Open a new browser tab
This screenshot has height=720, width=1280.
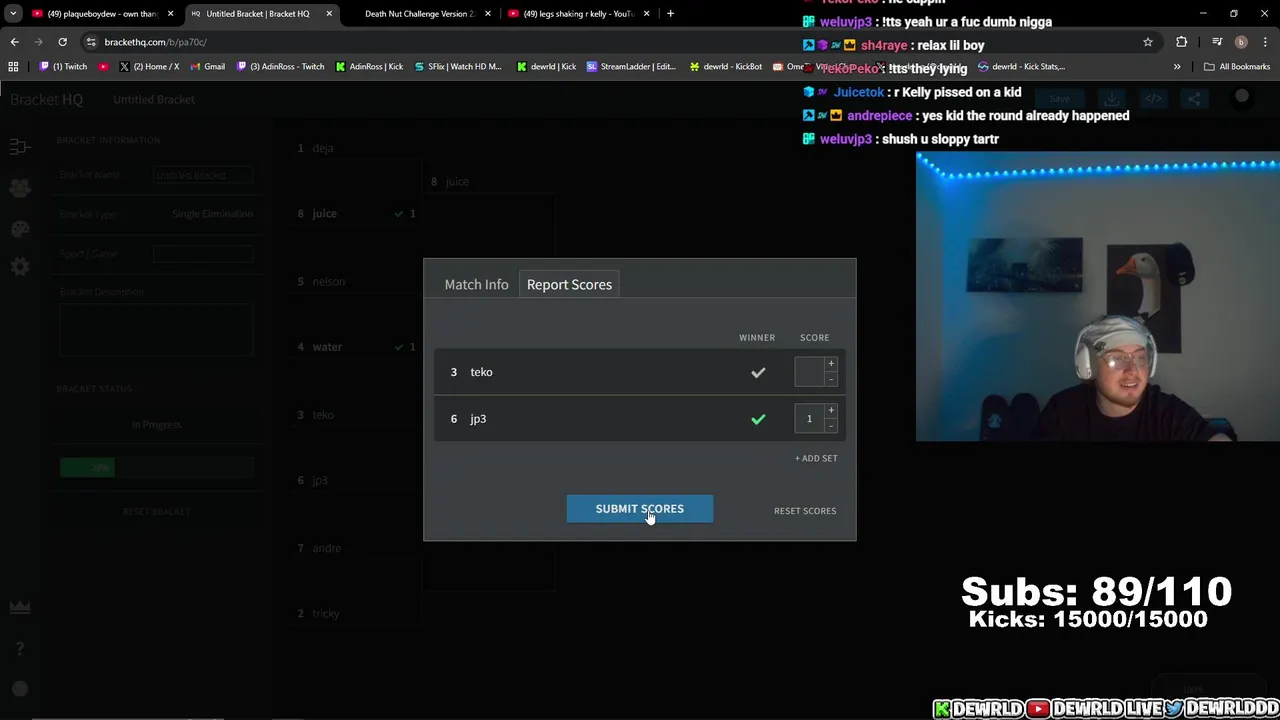[670, 14]
